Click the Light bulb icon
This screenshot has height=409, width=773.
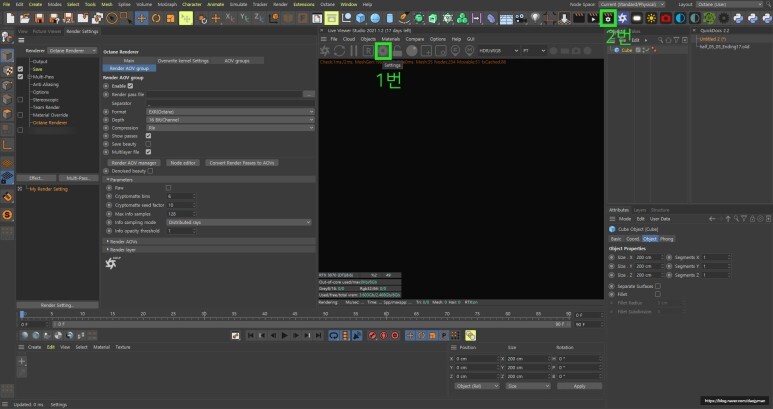coord(535,19)
